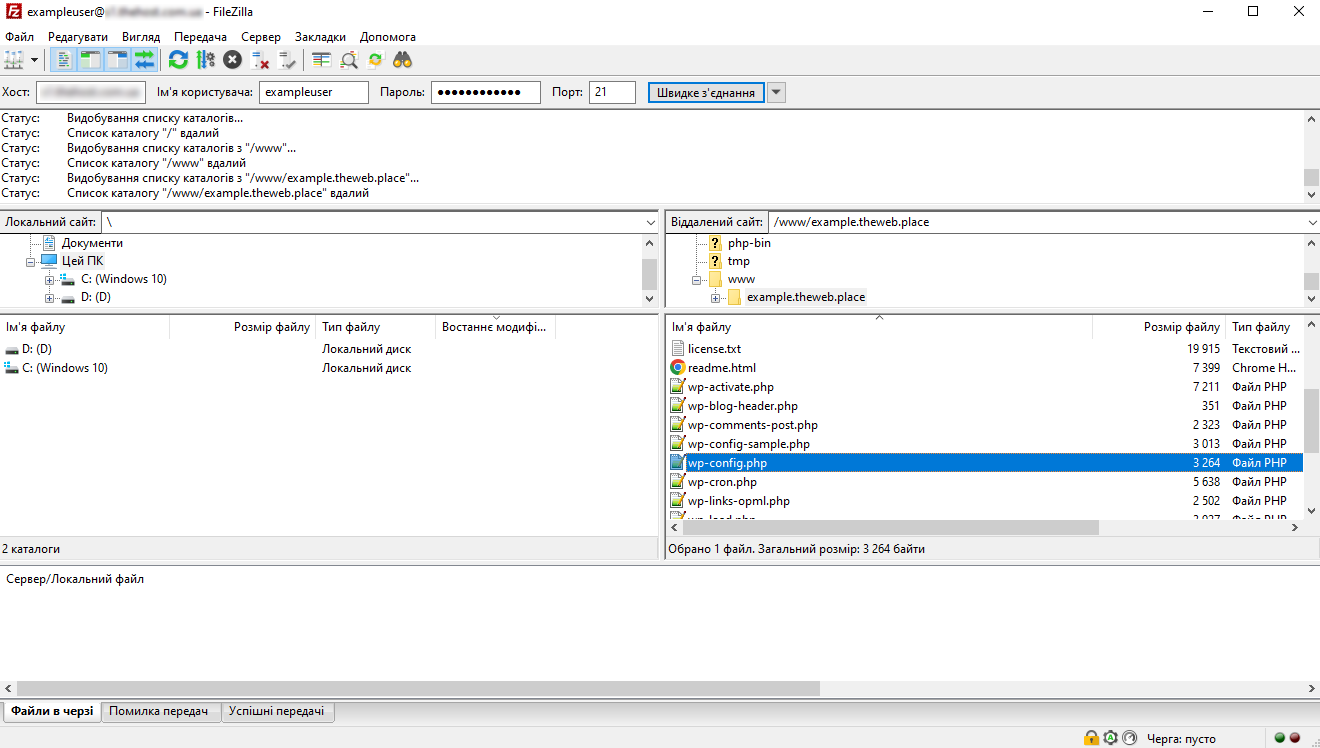Open the Site Manager dropdown arrow
The width and height of the screenshot is (1320, 748).
tap(35, 60)
